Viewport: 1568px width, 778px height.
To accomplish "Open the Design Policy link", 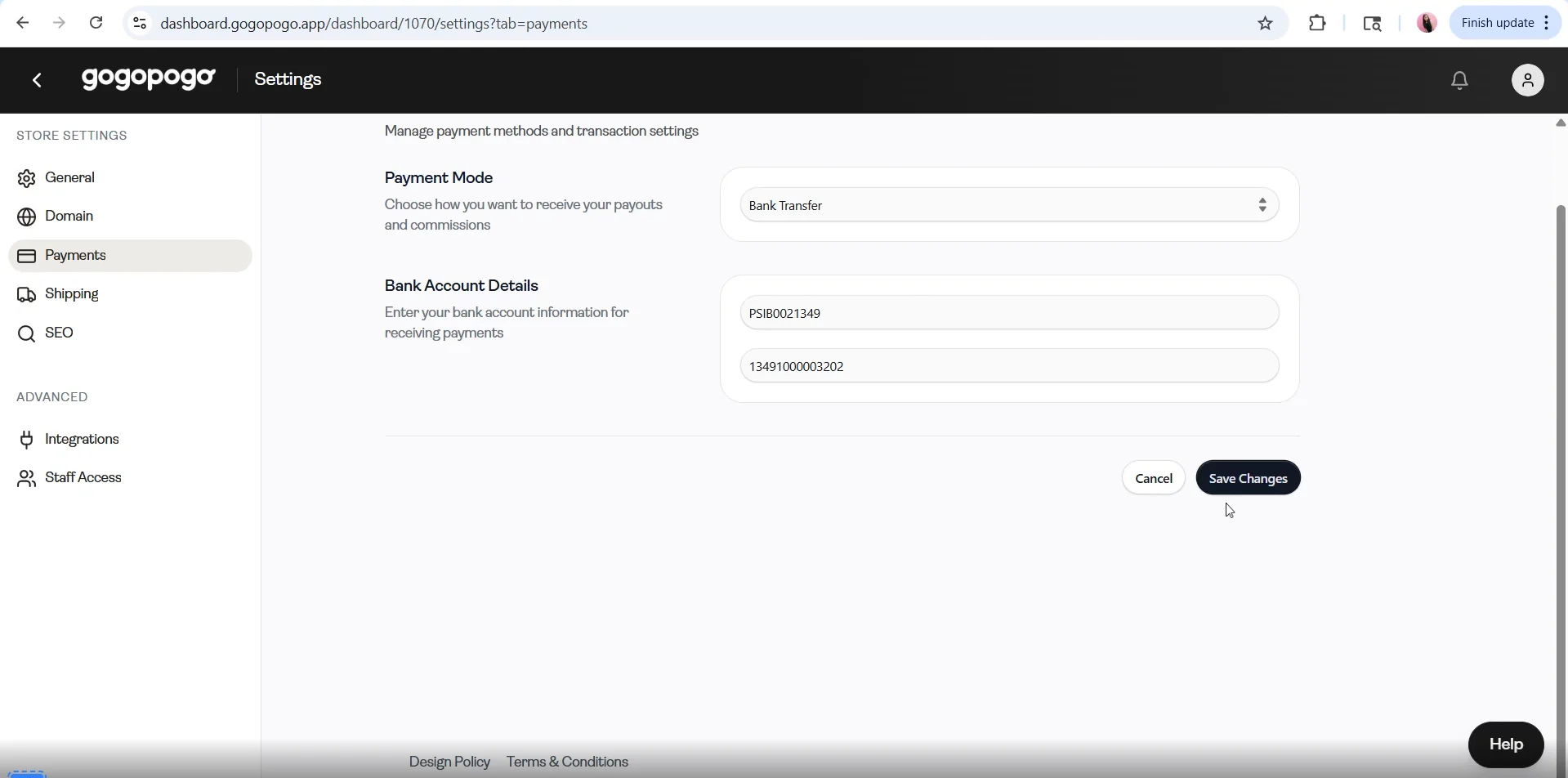I will (x=449, y=762).
